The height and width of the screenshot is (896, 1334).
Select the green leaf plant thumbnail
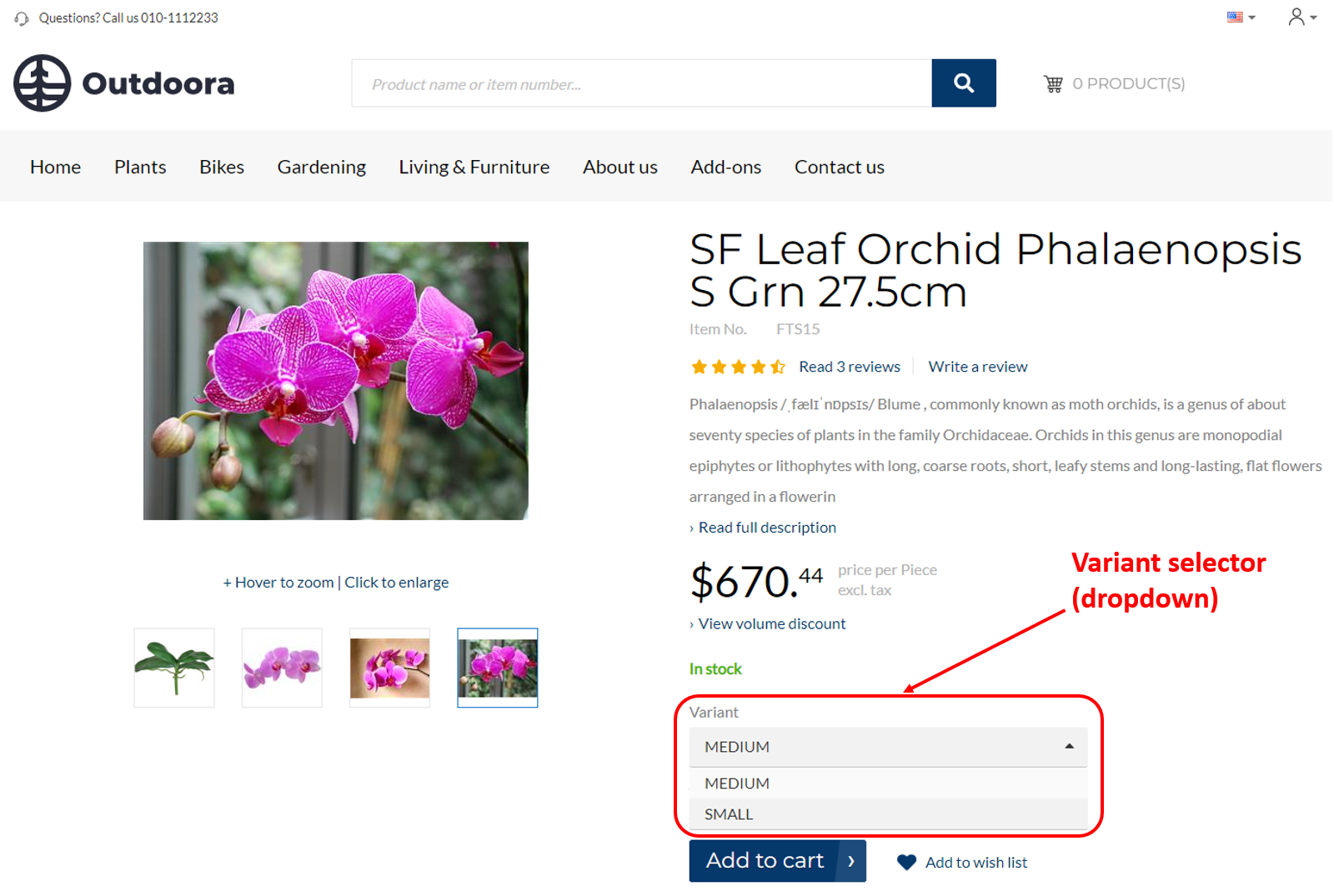(x=174, y=668)
